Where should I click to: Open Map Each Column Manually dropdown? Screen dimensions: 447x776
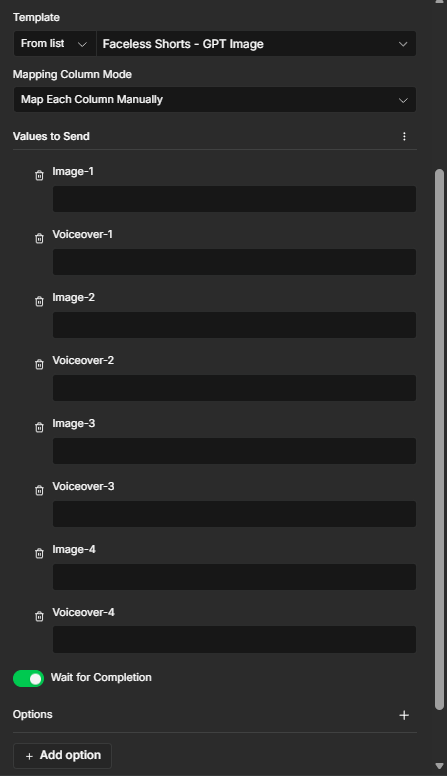[214, 99]
